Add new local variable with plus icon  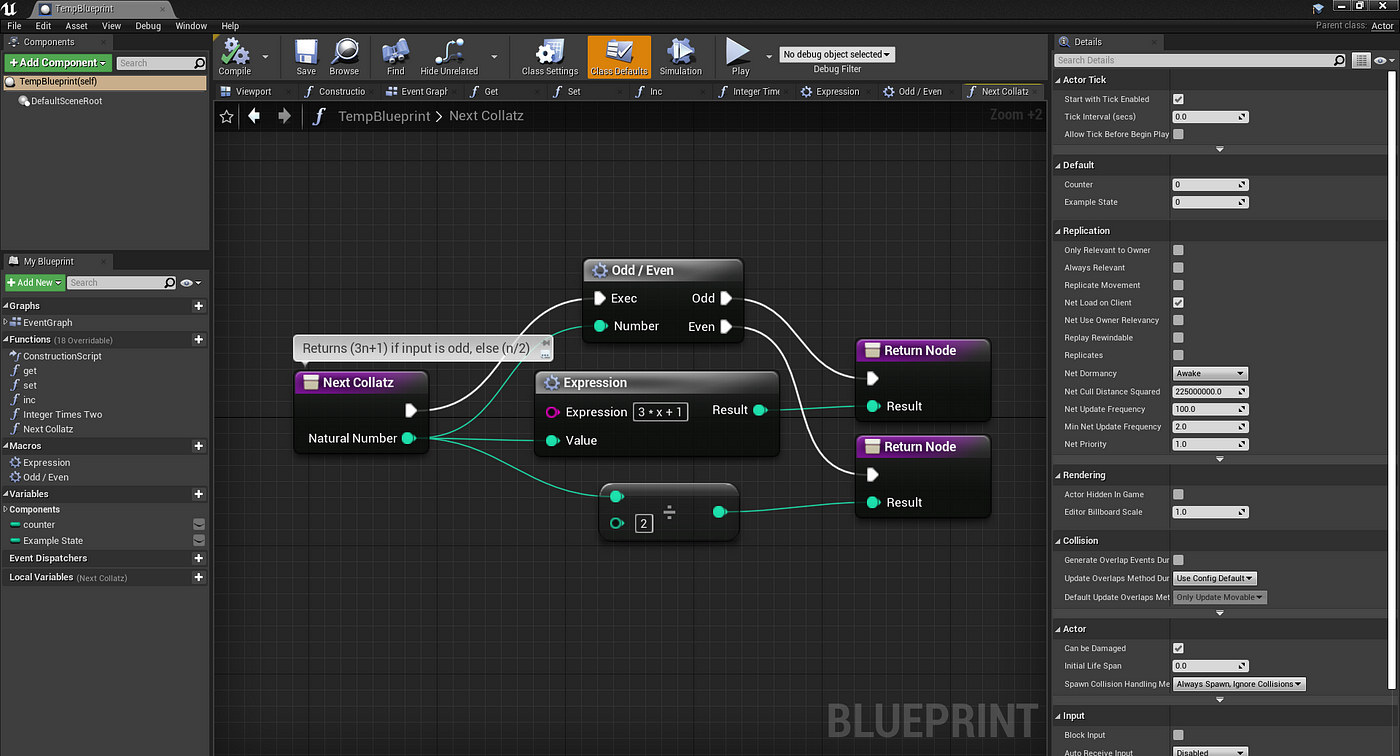click(199, 577)
